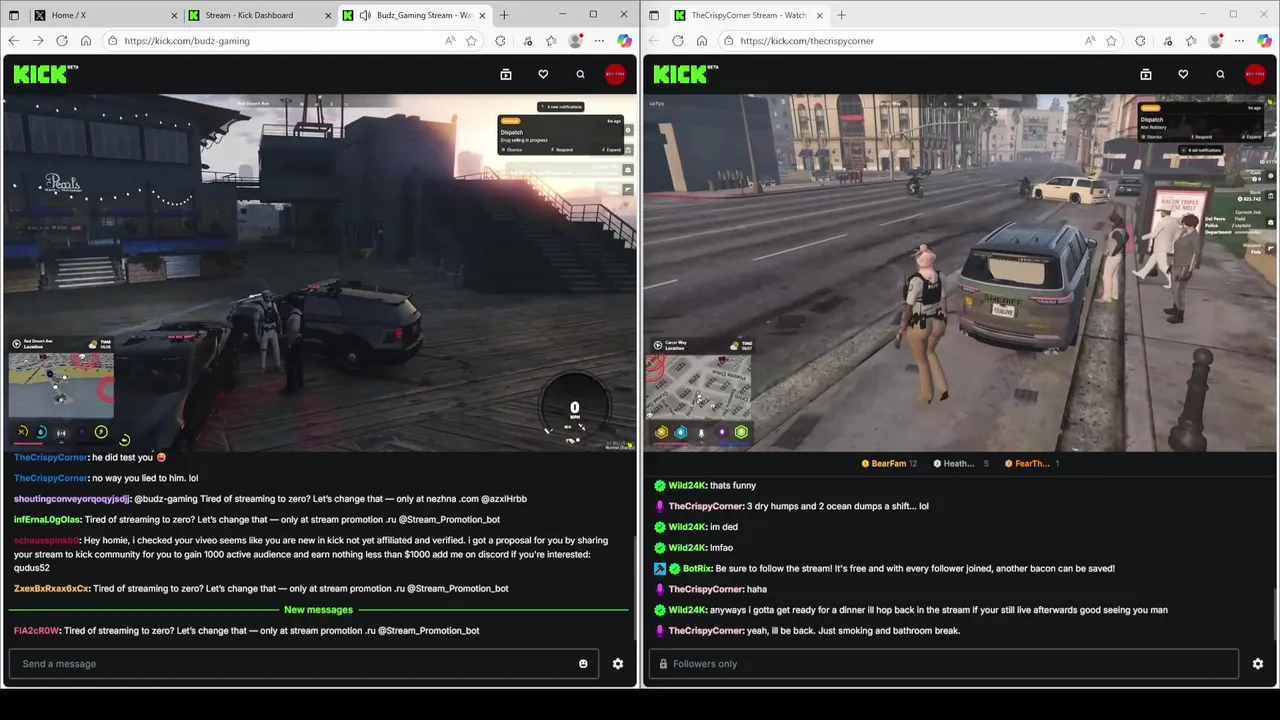Mute the Budz_Gaming Stream tab audio
This screenshot has width=1280, height=720.
365,15
